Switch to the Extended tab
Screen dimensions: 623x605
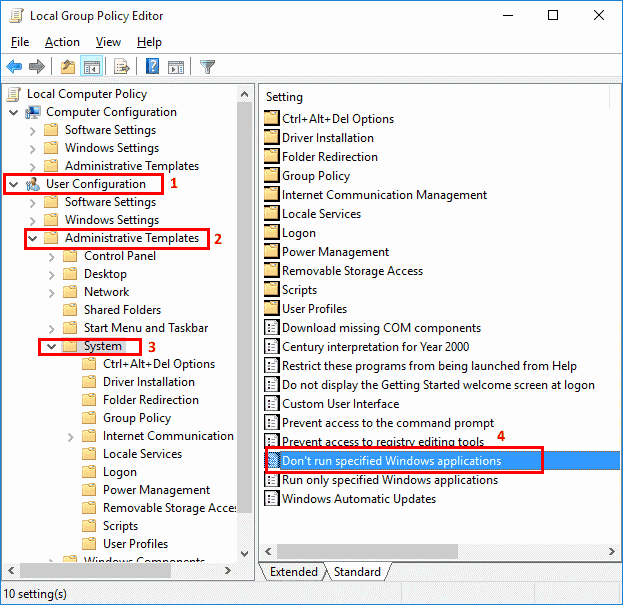pos(293,572)
